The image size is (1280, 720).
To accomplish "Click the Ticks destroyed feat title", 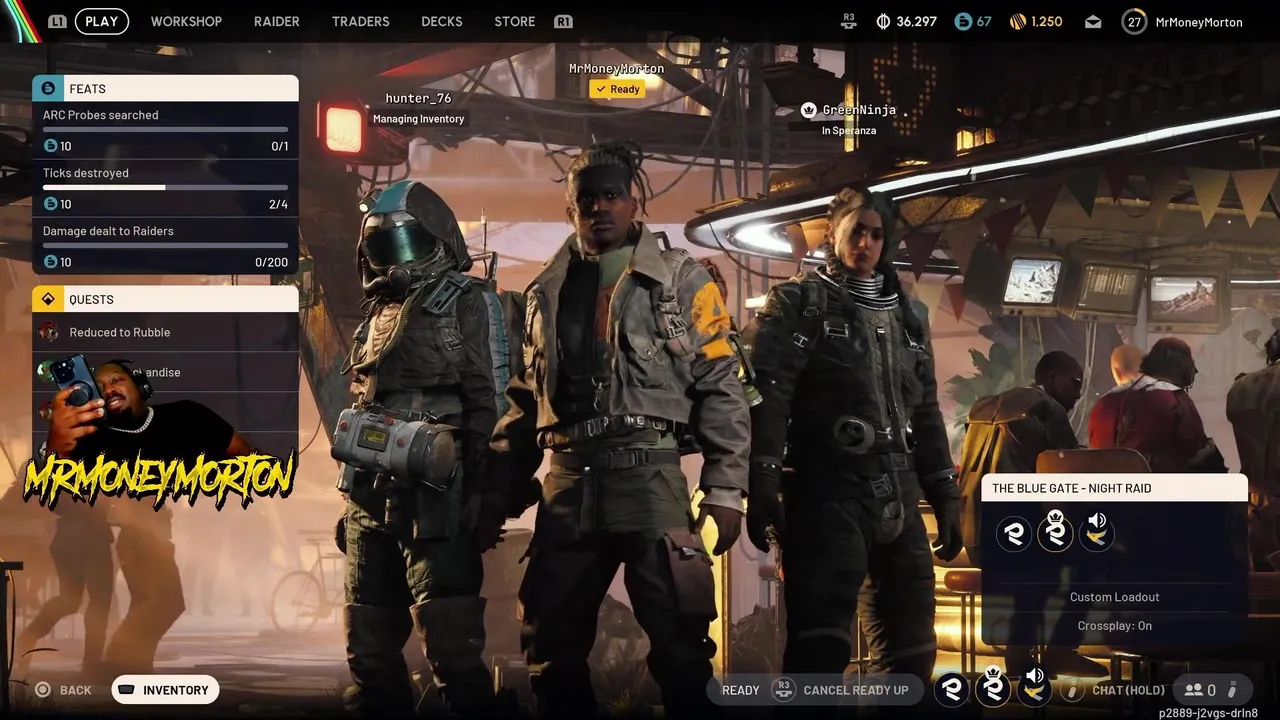I will pyautogui.click(x=85, y=173).
